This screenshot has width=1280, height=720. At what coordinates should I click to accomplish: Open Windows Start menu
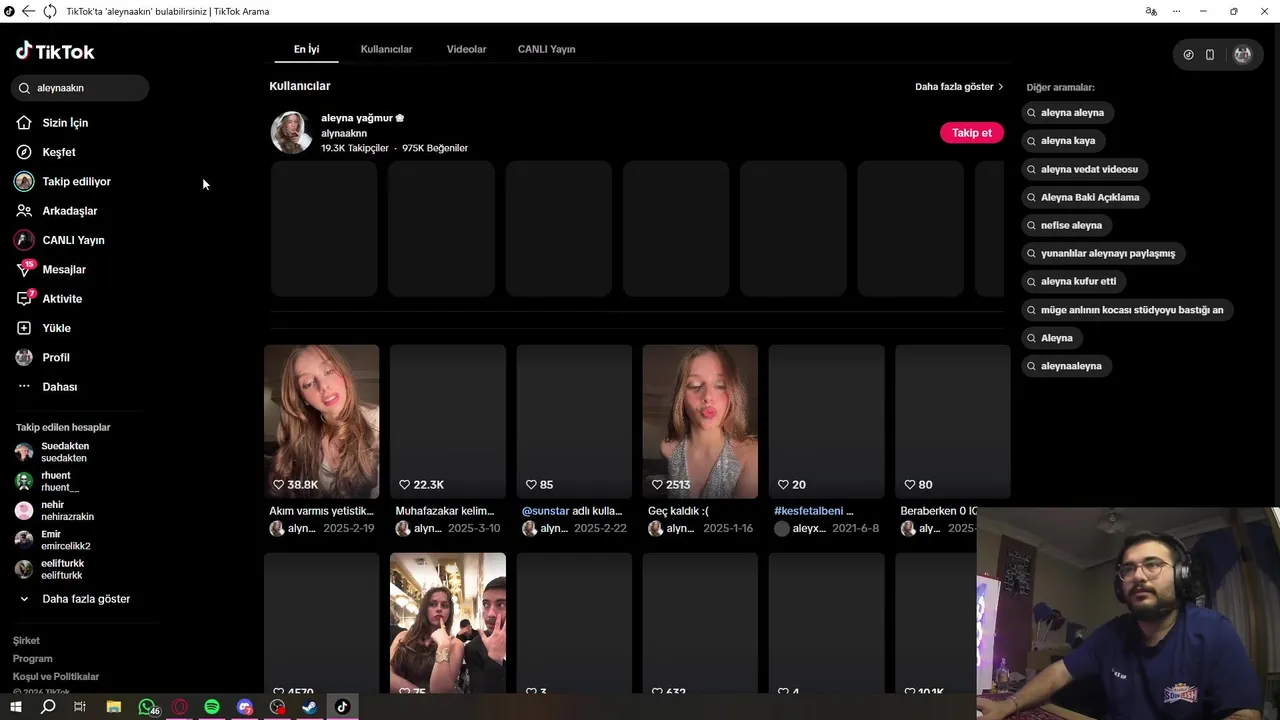point(15,707)
